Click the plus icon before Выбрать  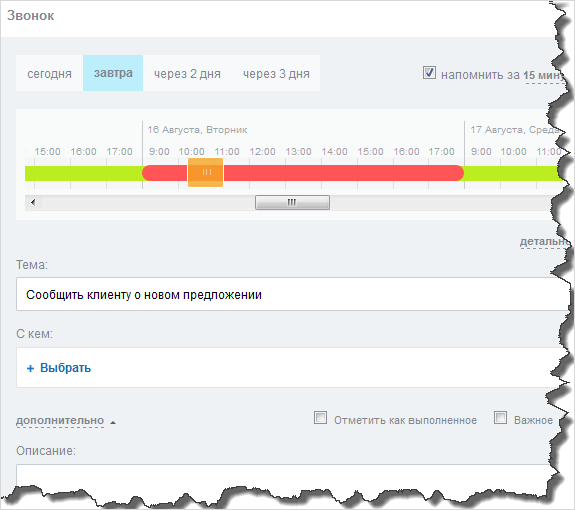[x=30, y=368]
